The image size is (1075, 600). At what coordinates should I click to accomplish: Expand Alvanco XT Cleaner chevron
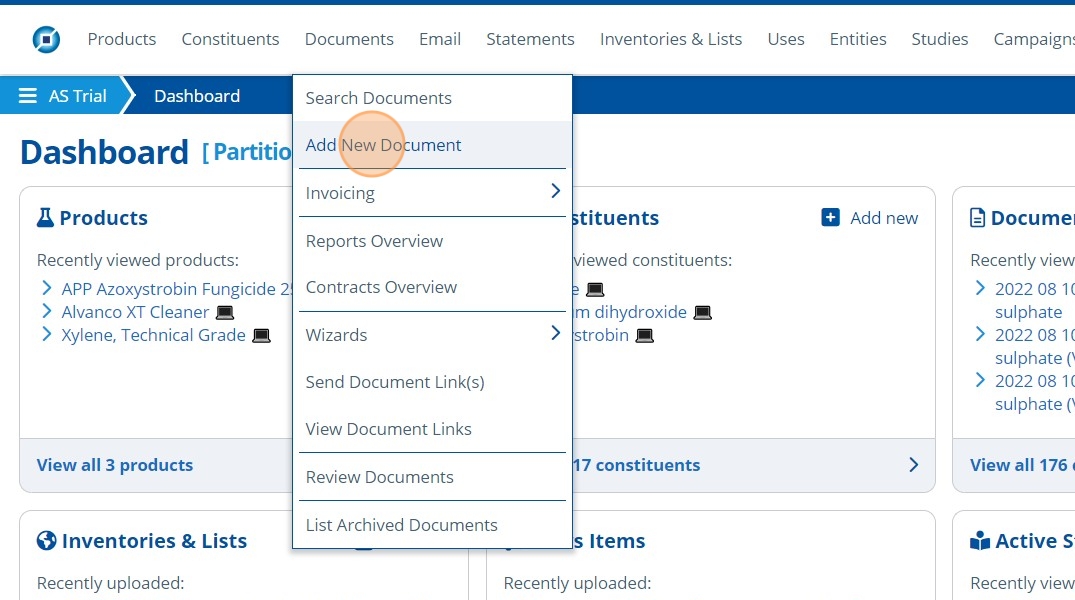coord(46,311)
